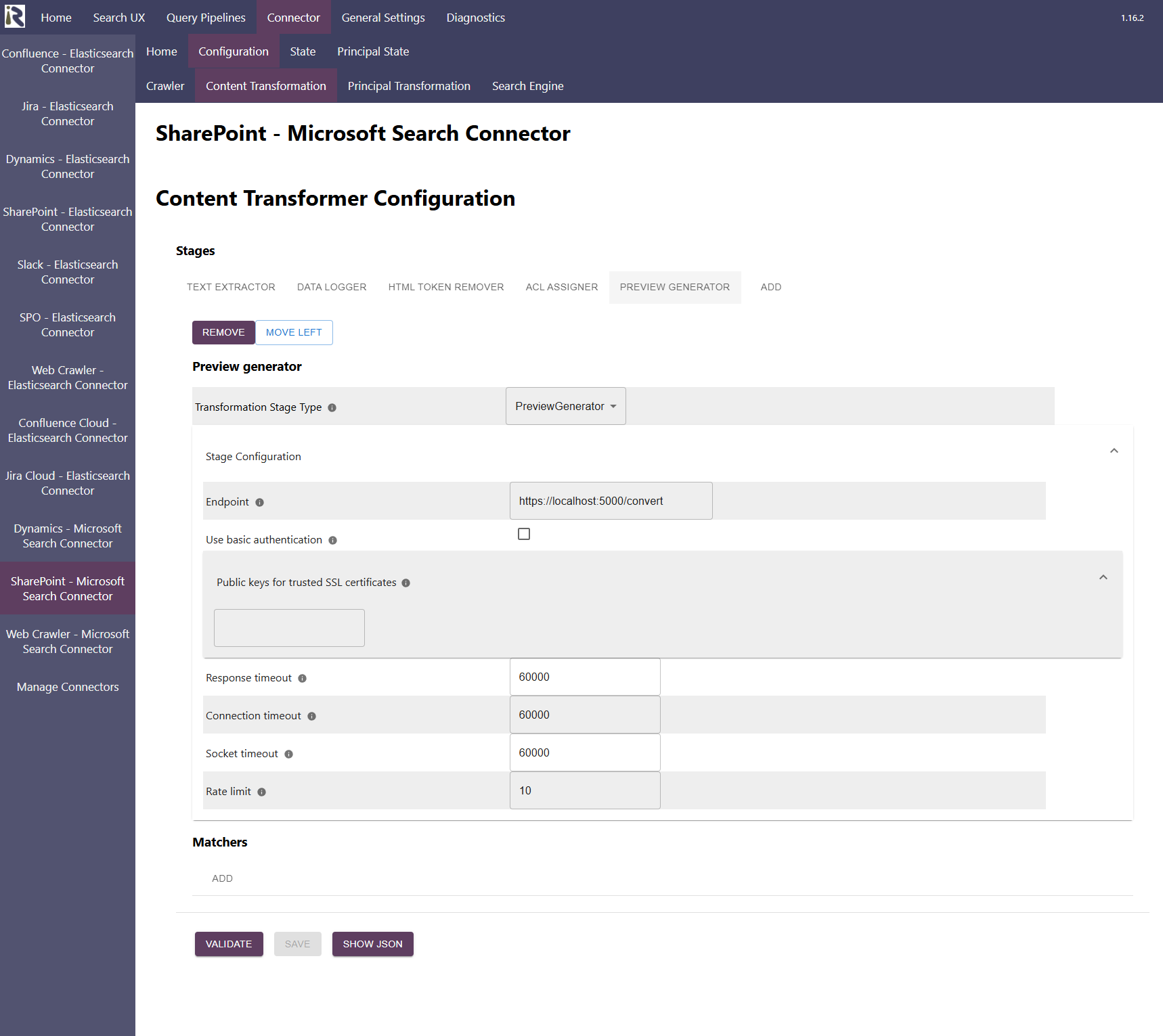Click info icon beside Response timeout
The image size is (1163, 1036).
pos(302,678)
